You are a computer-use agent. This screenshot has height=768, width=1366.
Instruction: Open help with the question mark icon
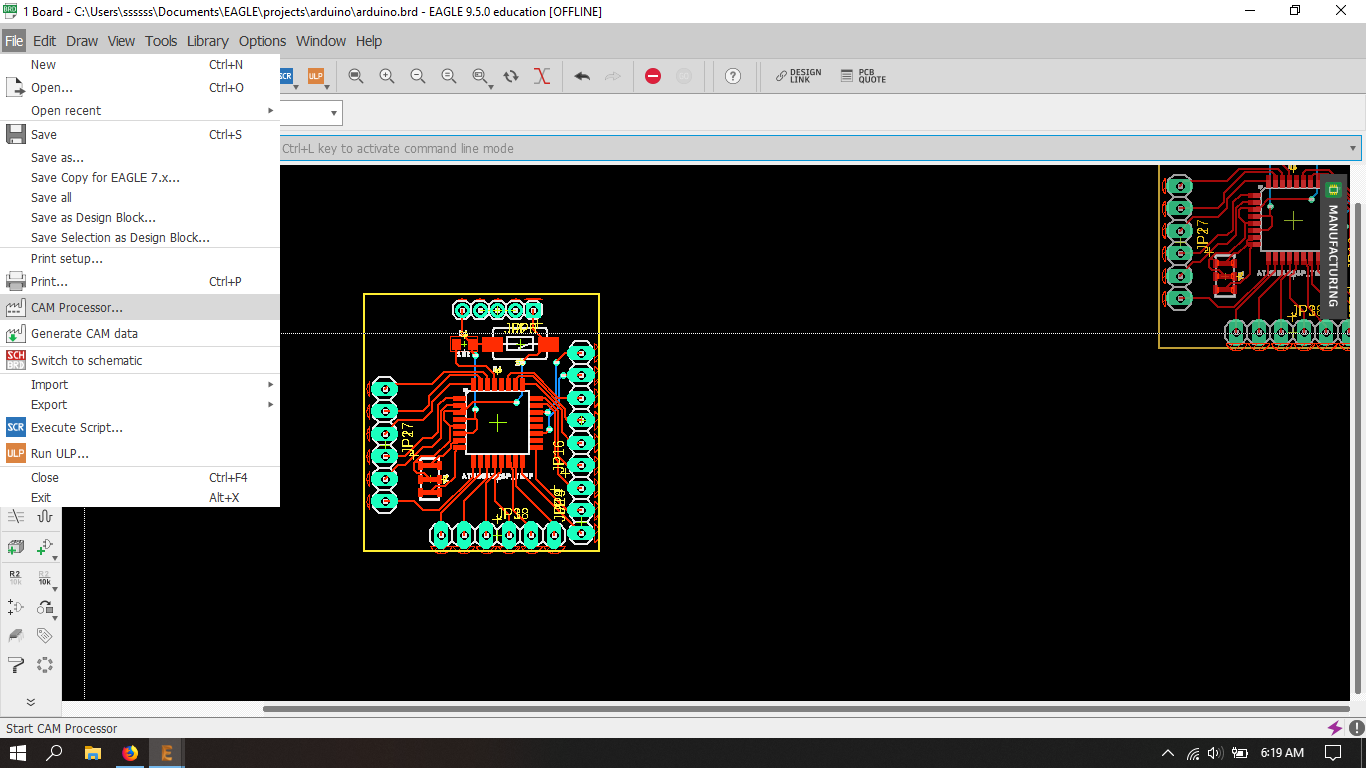point(733,76)
